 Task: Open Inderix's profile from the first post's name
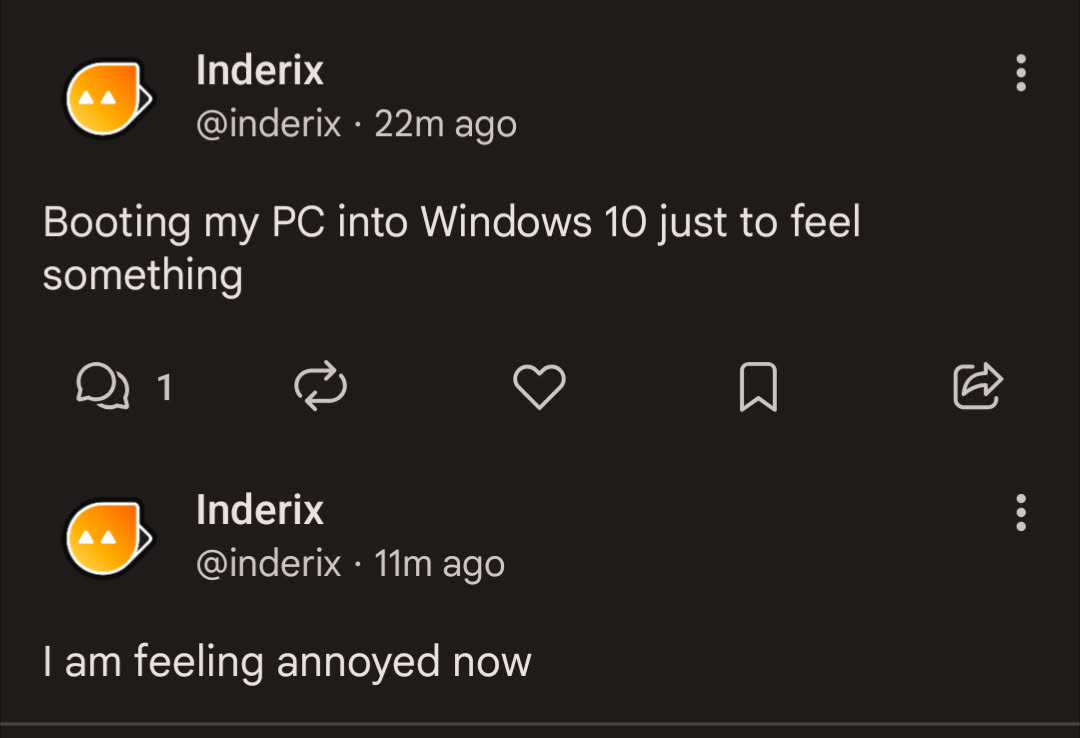(260, 70)
